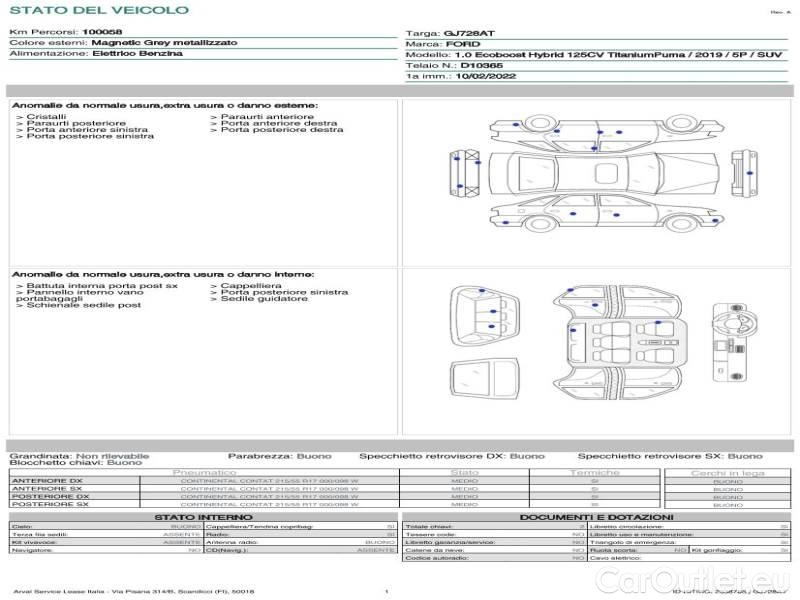
Task: Select 'Magnetic Grey metallizzato' colour value
Action: (164, 43)
